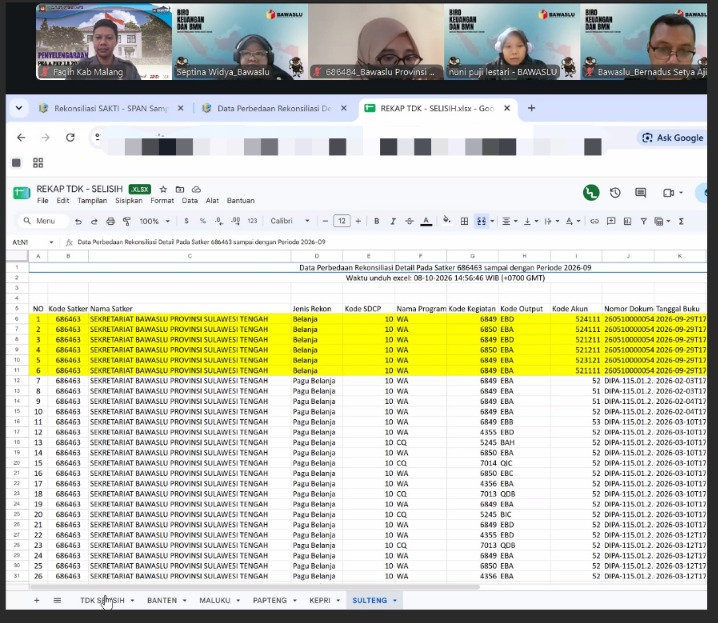Click the Redo icon in the toolbar

[94, 221]
